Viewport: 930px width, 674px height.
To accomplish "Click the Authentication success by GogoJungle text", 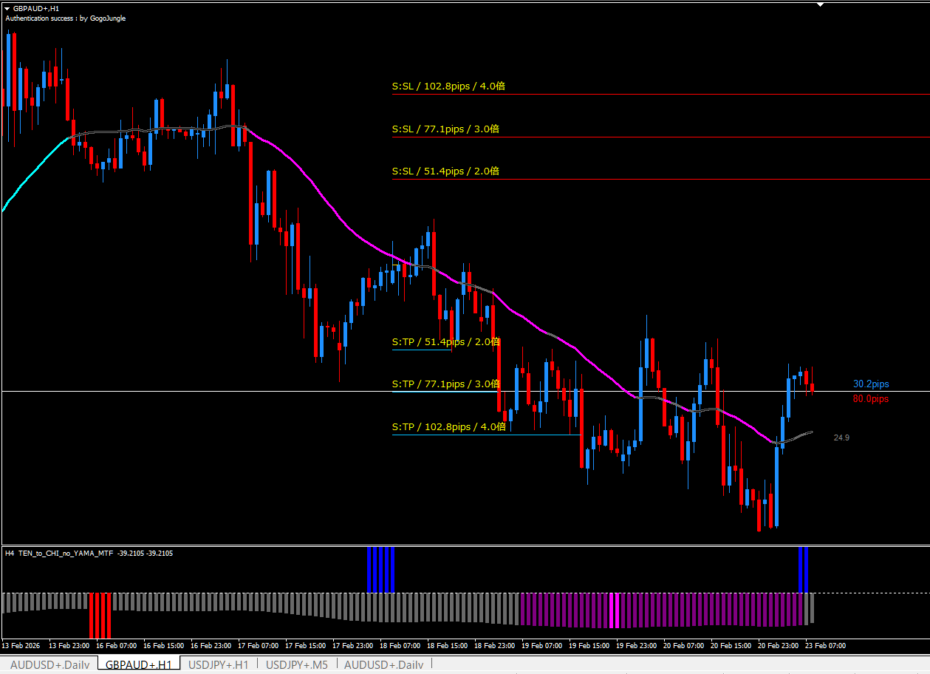I will tap(66, 18).
